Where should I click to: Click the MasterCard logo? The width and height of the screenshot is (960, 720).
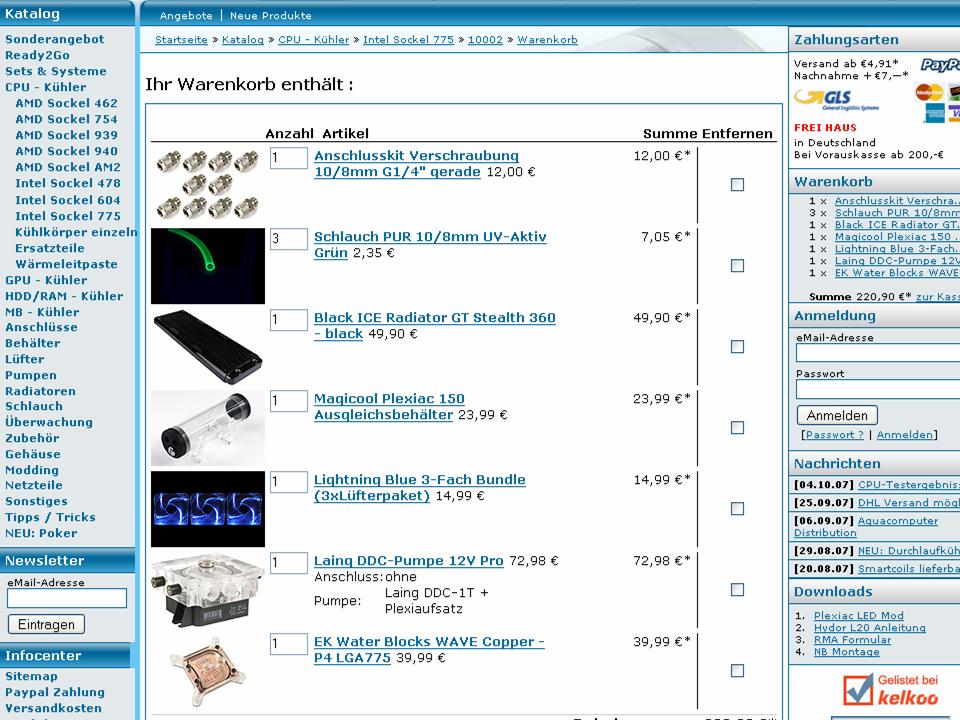(929, 92)
